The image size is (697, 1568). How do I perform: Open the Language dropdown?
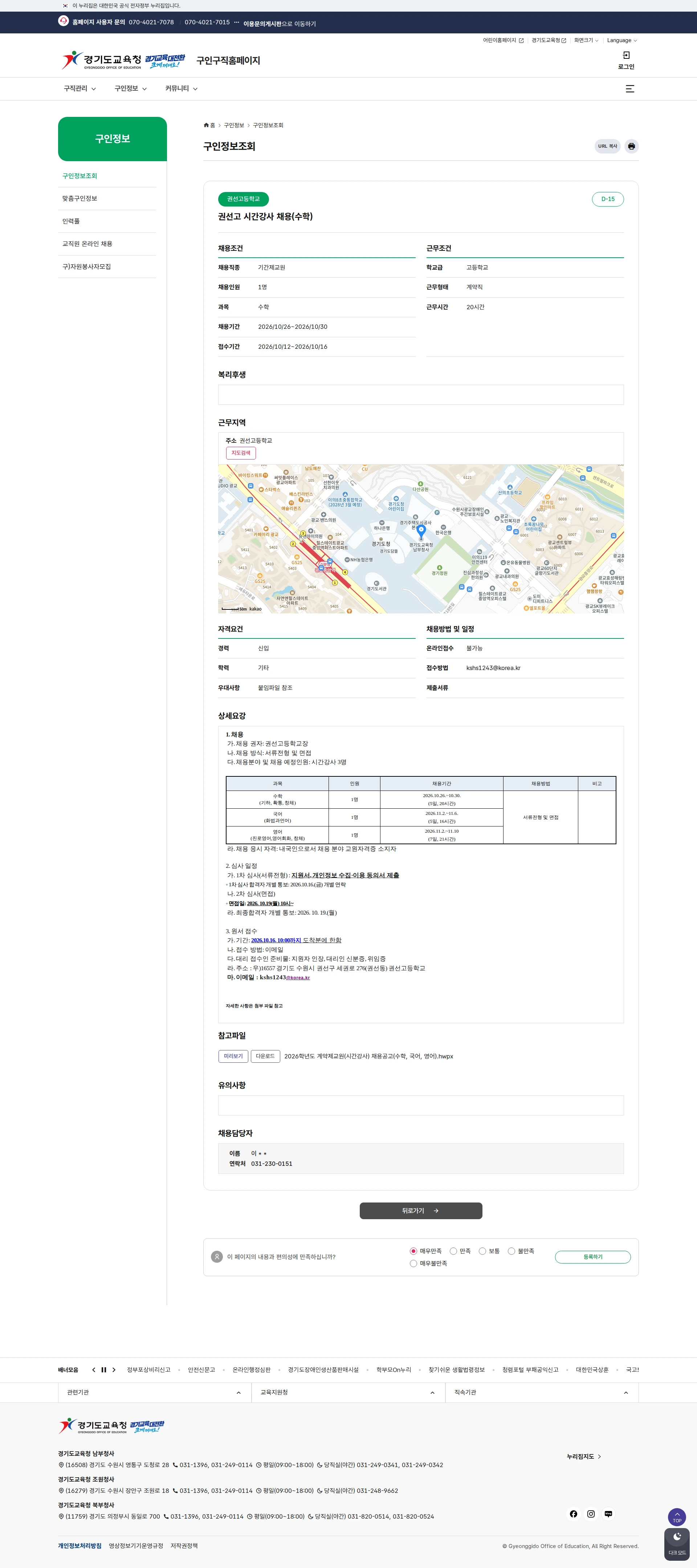point(621,40)
